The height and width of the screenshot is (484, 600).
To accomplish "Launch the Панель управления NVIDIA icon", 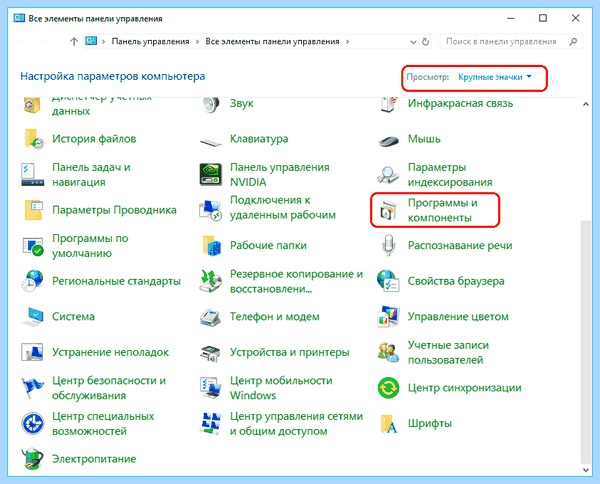I will (x=210, y=174).
